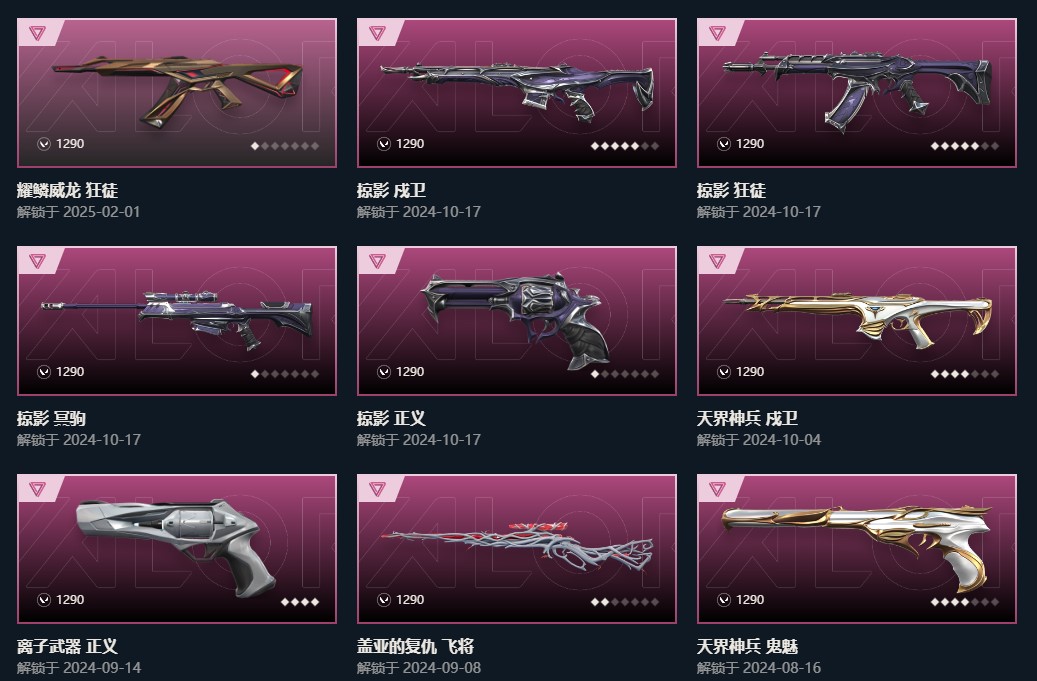The width and height of the screenshot is (1037, 681).
Task: Click the tier badge on 掠影 狂徒 card
Action: (x=718, y=32)
